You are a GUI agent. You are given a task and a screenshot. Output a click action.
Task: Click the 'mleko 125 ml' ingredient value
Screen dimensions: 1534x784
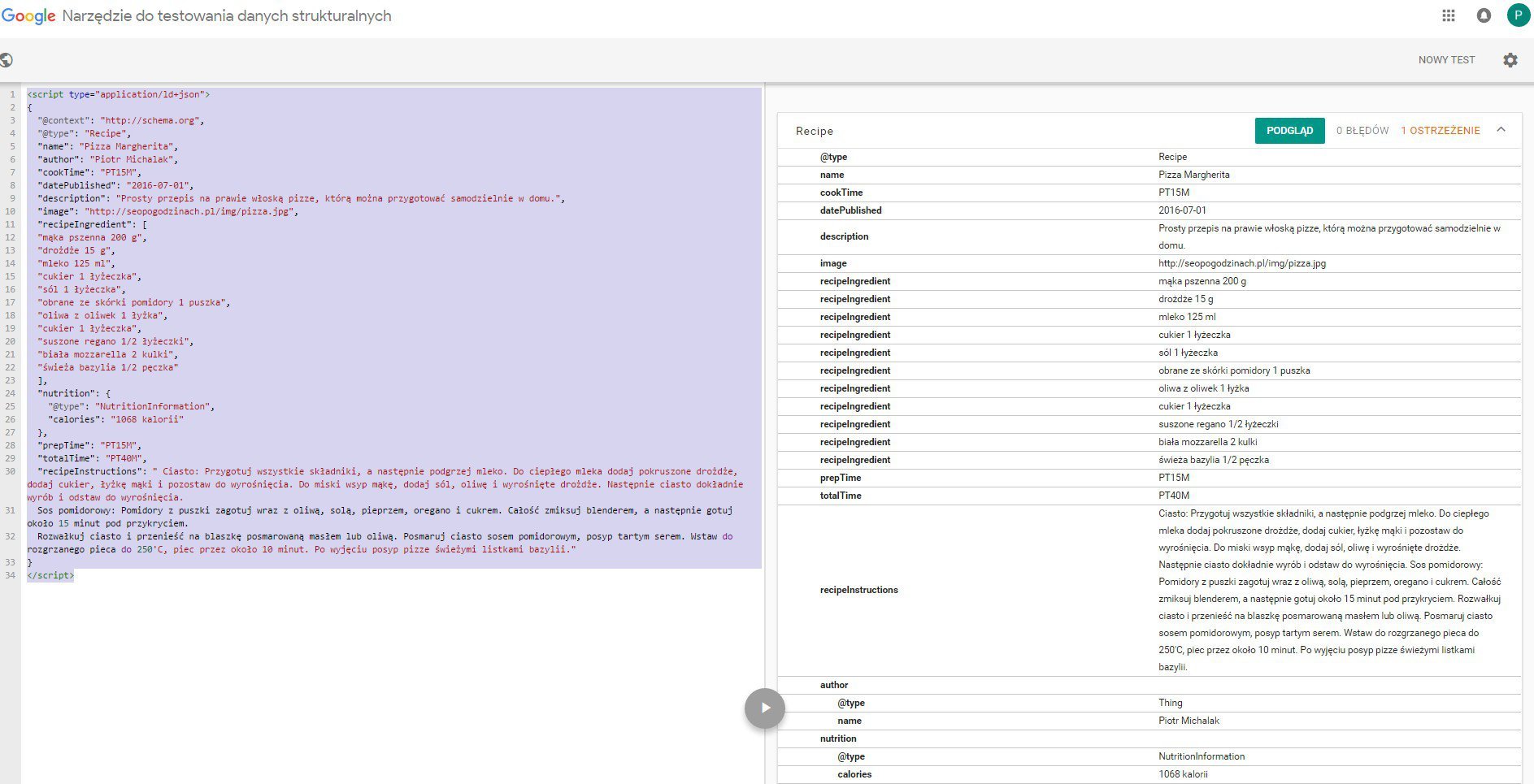(x=1187, y=317)
